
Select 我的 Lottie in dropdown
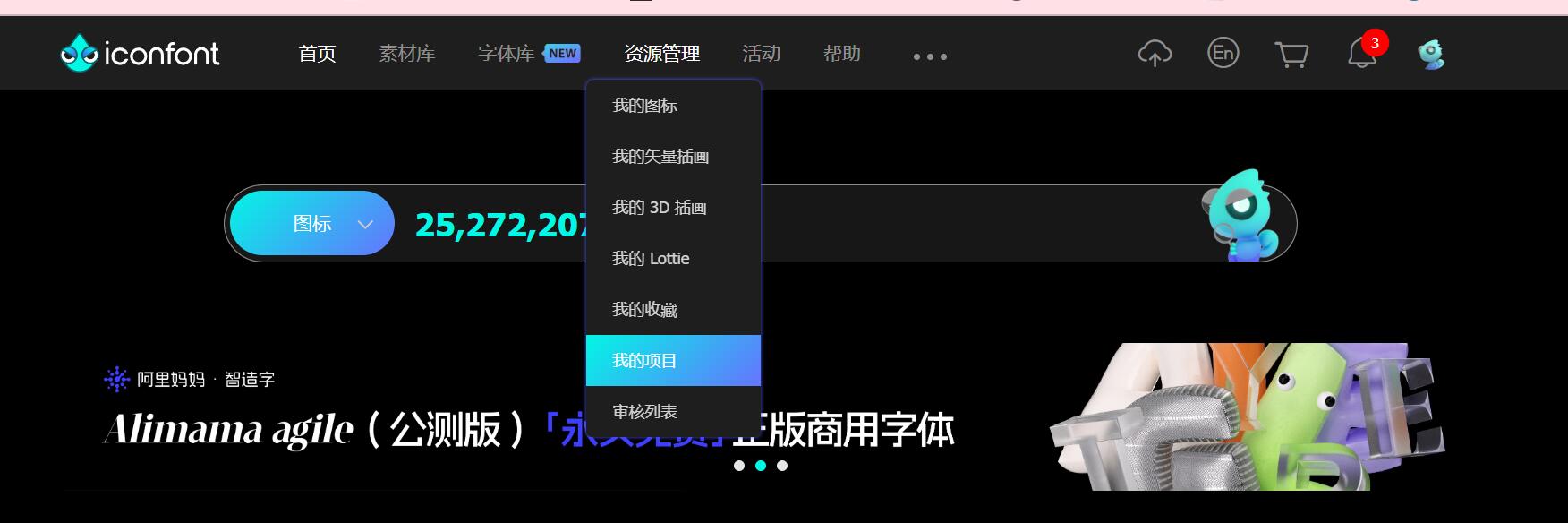point(651,259)
